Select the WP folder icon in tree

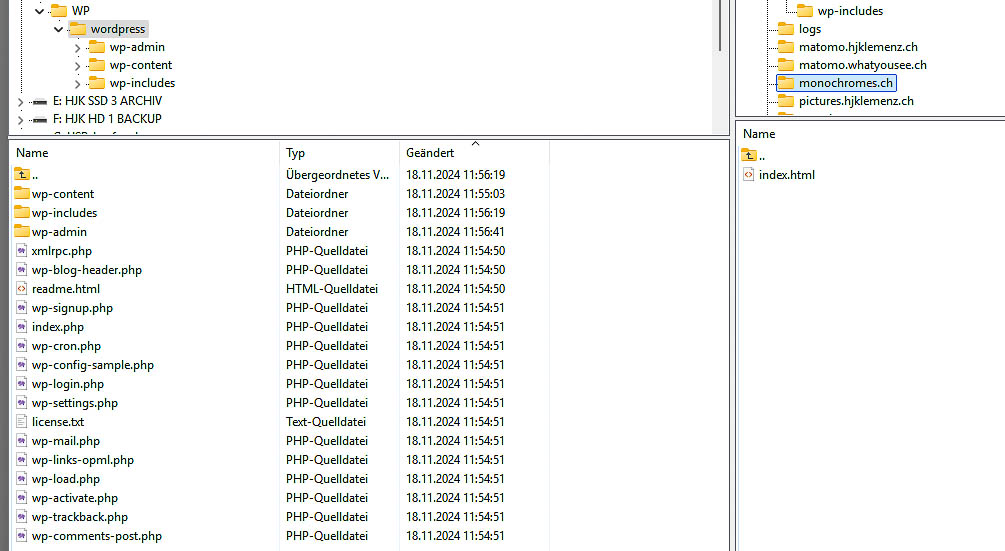point(59,10)
